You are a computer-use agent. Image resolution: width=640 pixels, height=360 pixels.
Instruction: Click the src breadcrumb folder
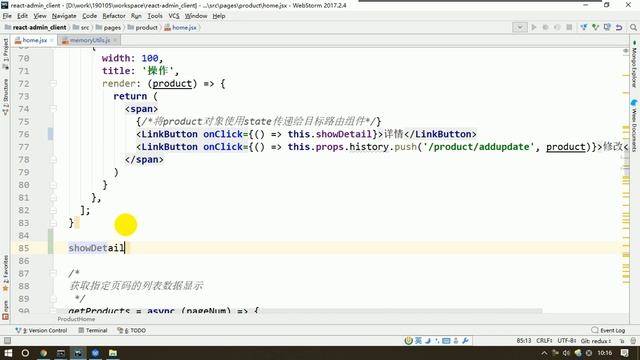pos(81,27)
